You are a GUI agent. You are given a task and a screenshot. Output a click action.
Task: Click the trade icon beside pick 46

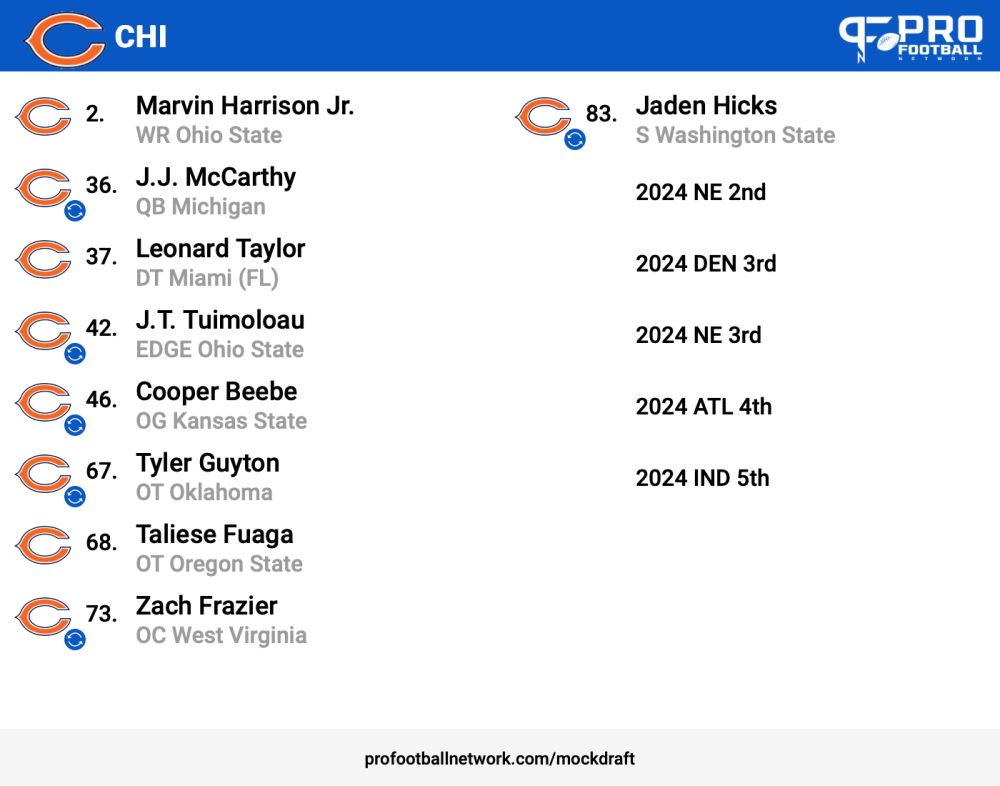(x=75, y=425)
